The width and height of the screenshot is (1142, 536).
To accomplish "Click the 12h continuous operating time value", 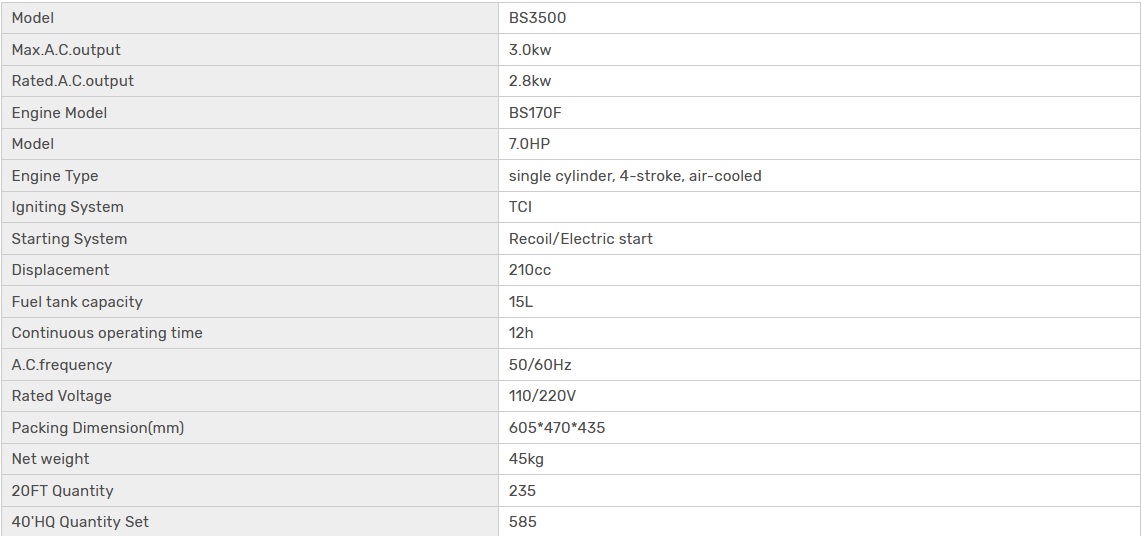I will tap(521, 333).
